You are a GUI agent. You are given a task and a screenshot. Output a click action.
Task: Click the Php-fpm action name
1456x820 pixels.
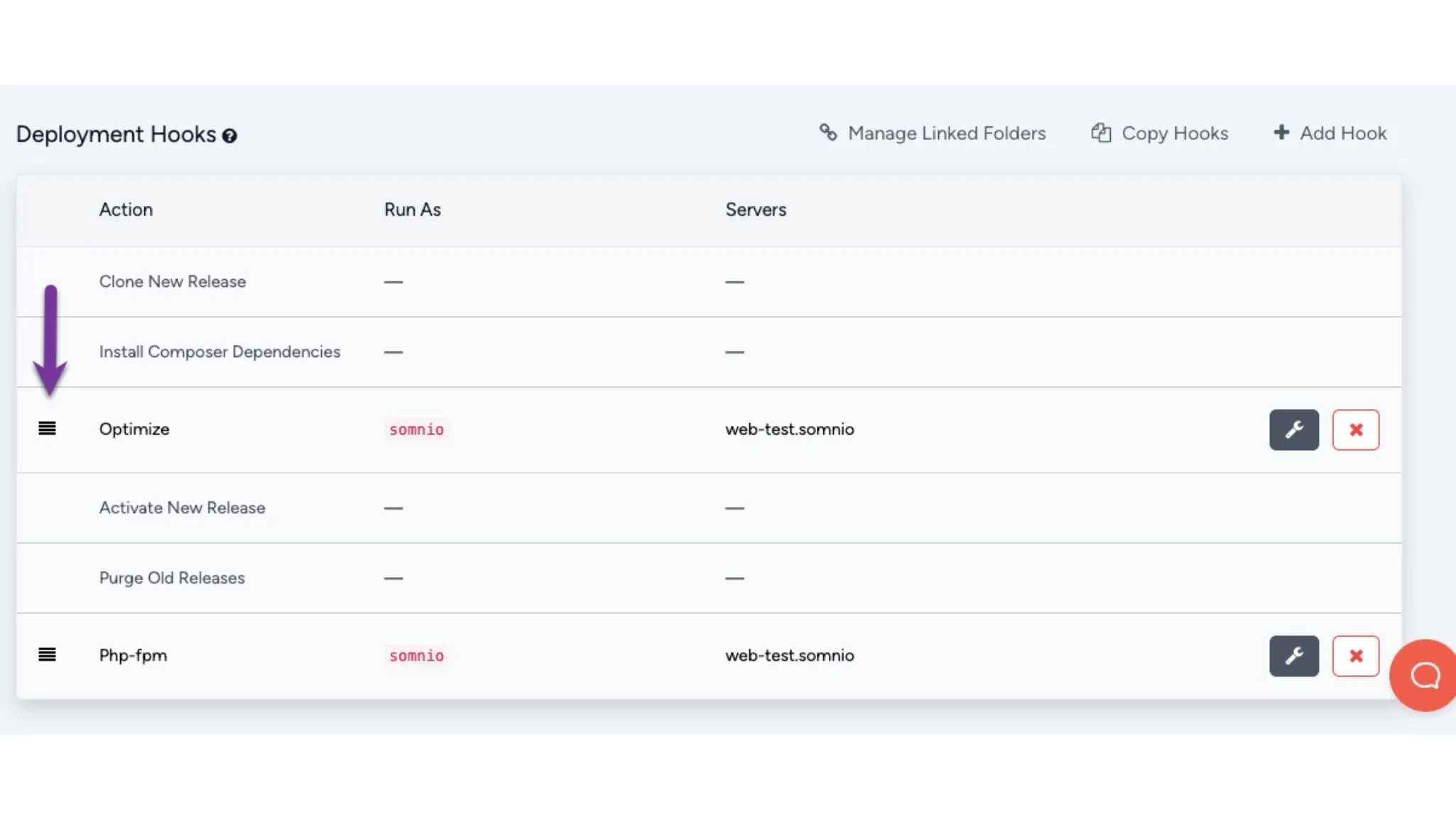tap(133, 655)
